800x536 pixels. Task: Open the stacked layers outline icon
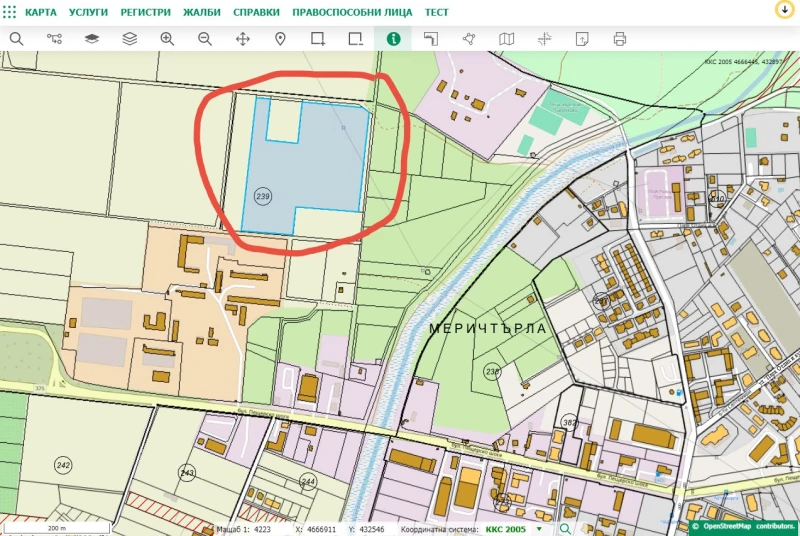(130, 39)
